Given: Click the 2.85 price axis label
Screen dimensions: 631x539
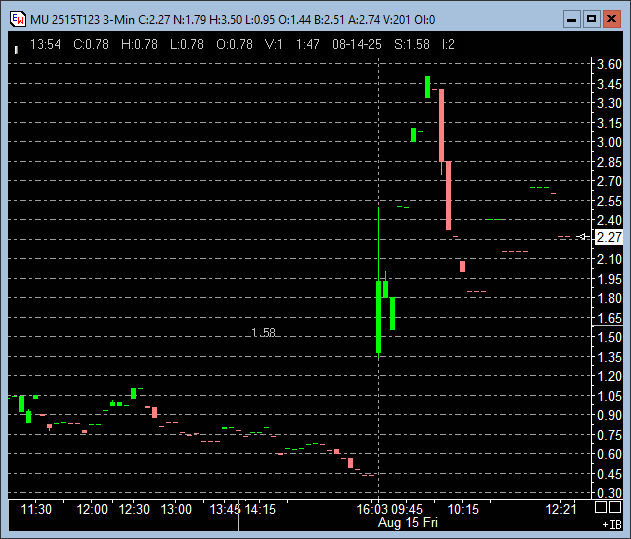Looking at the screenshot, I should click(609, 162).
